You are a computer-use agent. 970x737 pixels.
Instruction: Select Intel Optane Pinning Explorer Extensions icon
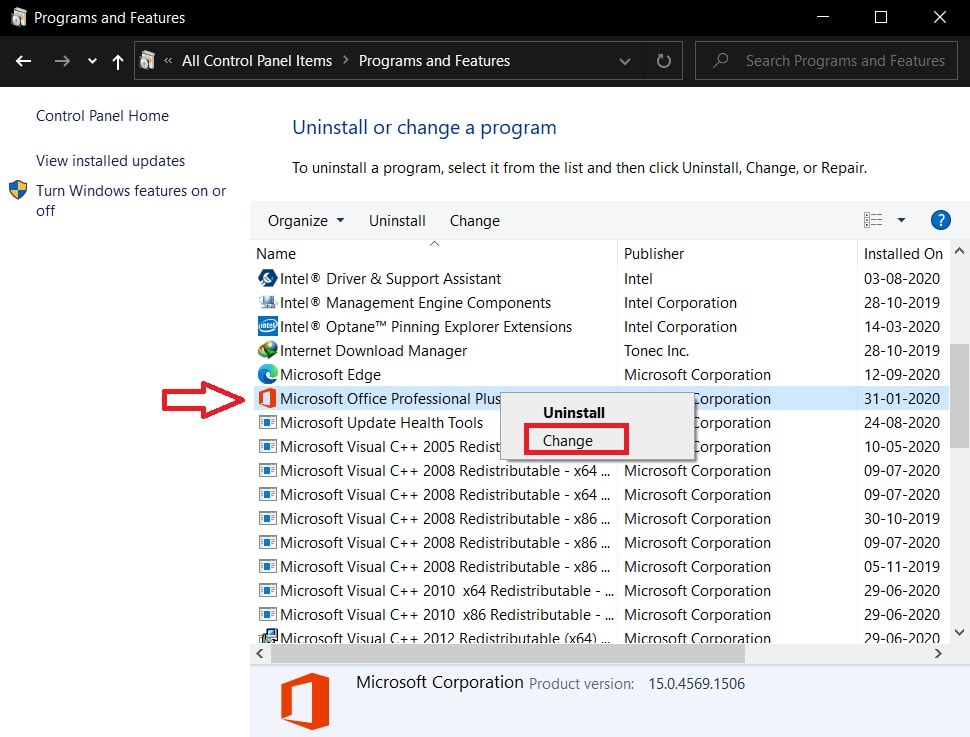coord(267,326)
